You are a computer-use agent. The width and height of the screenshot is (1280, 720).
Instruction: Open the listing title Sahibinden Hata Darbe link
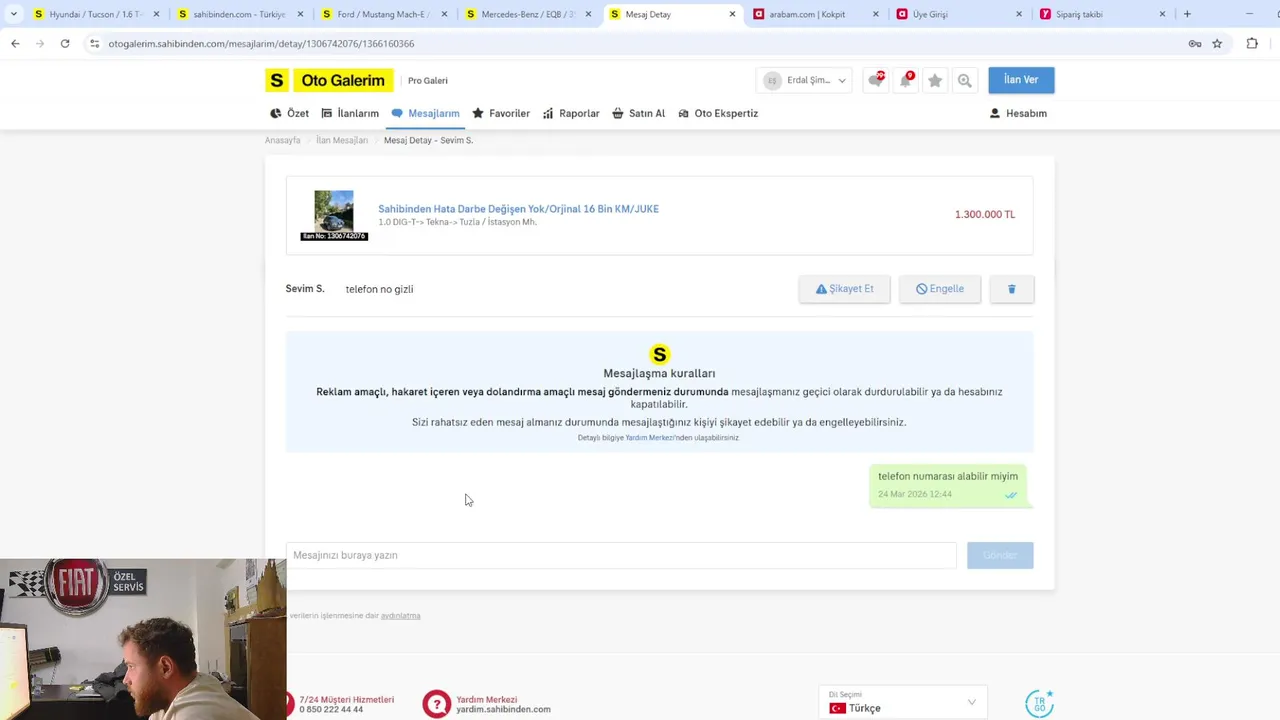coord(518,209)
